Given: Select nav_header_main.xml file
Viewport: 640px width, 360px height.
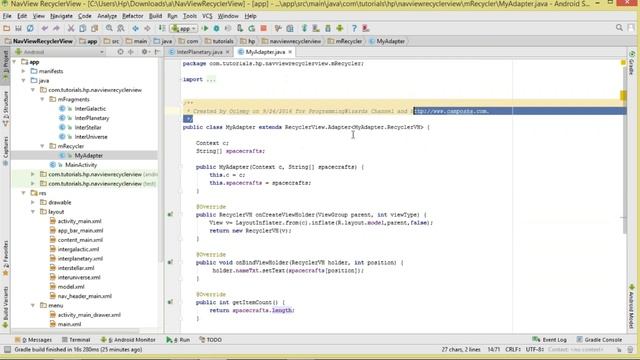Looking at the screenshot, I should click(x=84, y=296).
